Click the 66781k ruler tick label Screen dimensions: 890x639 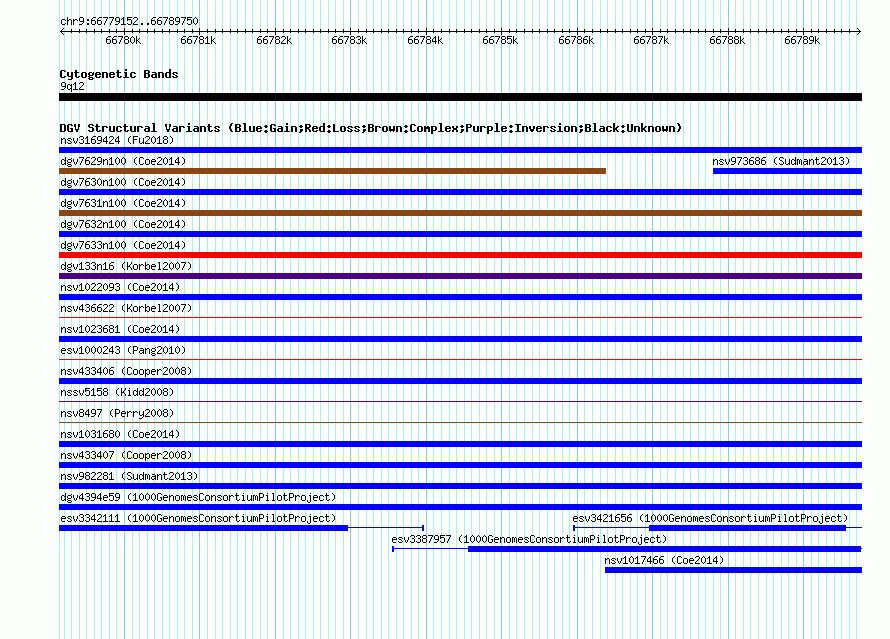tap(198, 40)
